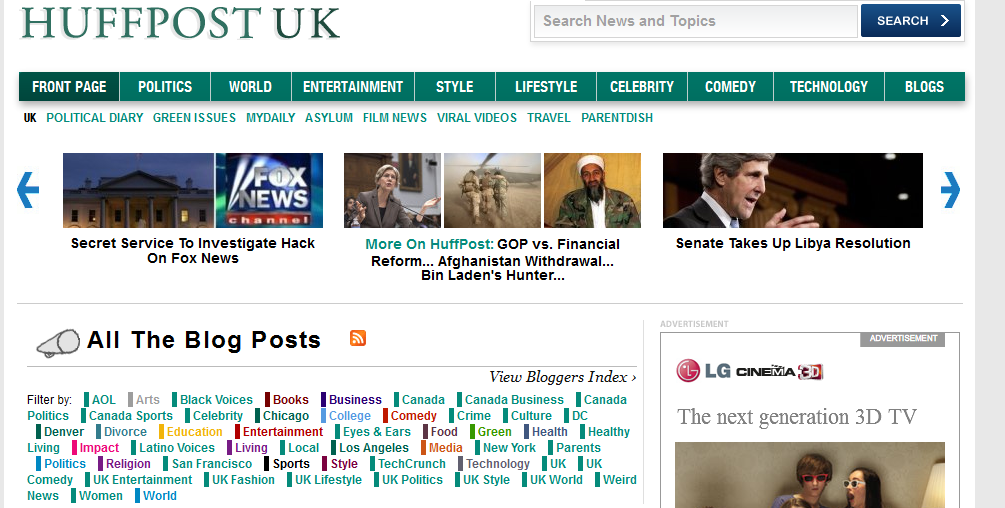Click the helicopter soldiers thumbnail
Image resolution: width=1005 pixels, height=508 pixels.
coord(492,190)
